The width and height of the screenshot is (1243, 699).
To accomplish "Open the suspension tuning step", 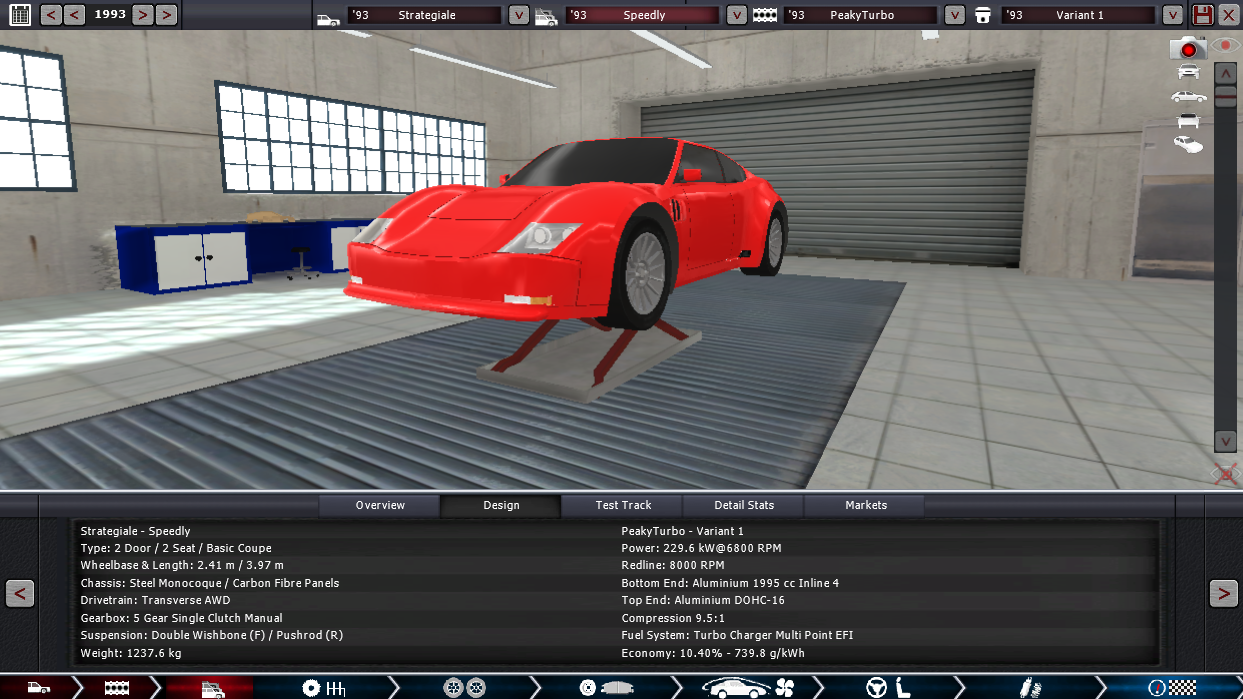I will click(x=1026, y=688).
